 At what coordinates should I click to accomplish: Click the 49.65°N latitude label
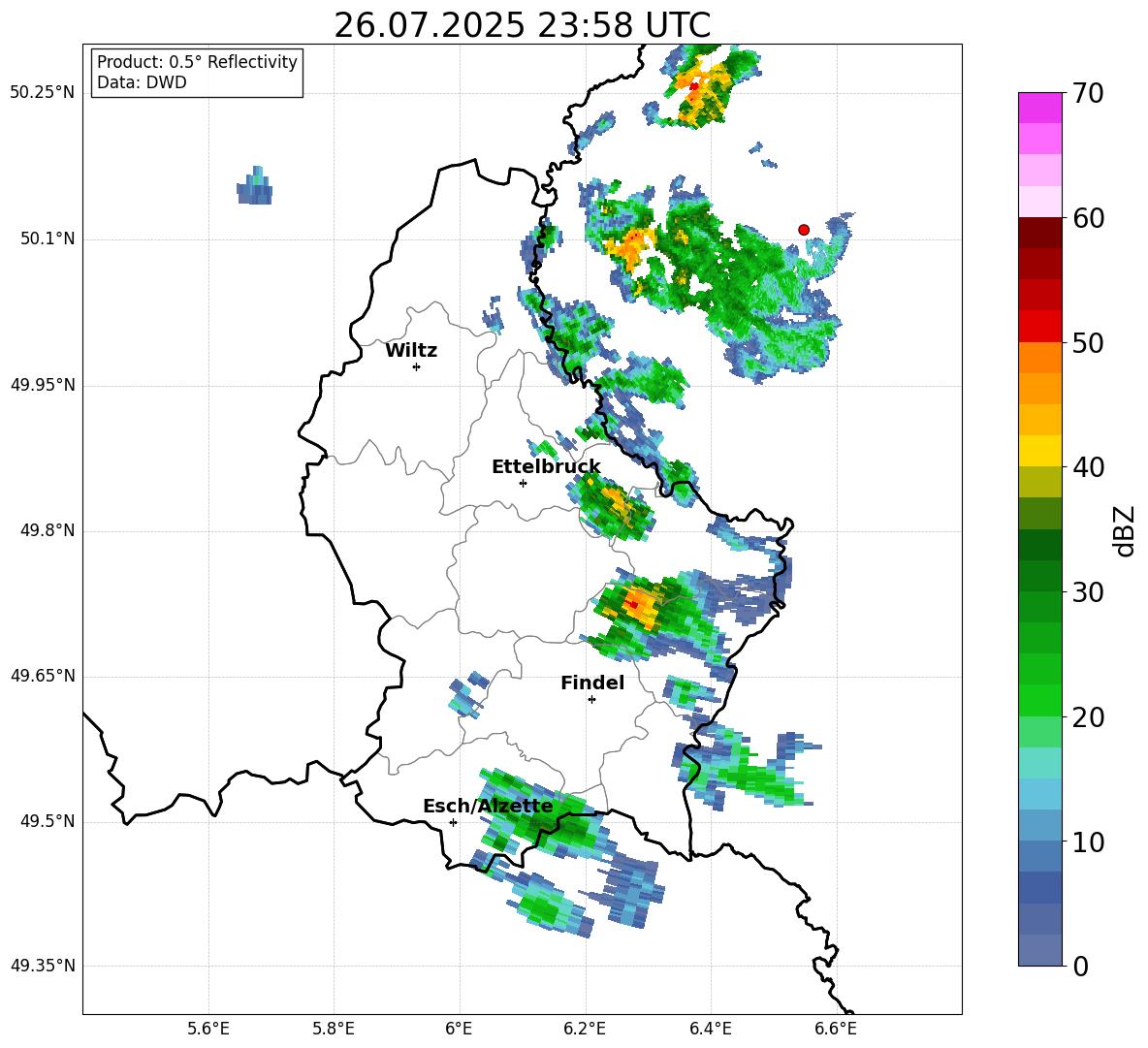43,676
